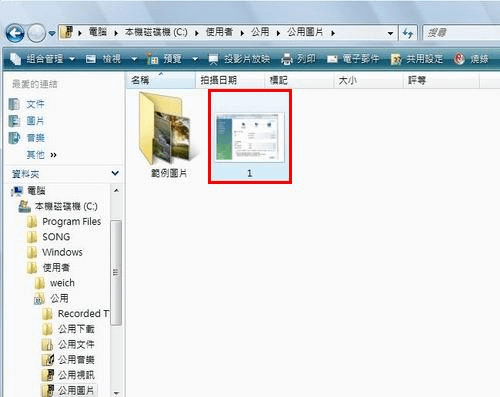The width and height of the screenshot is (500, 397).
Task: Open the 共用設定 sharing settings
Action: (x=417, y=59)
